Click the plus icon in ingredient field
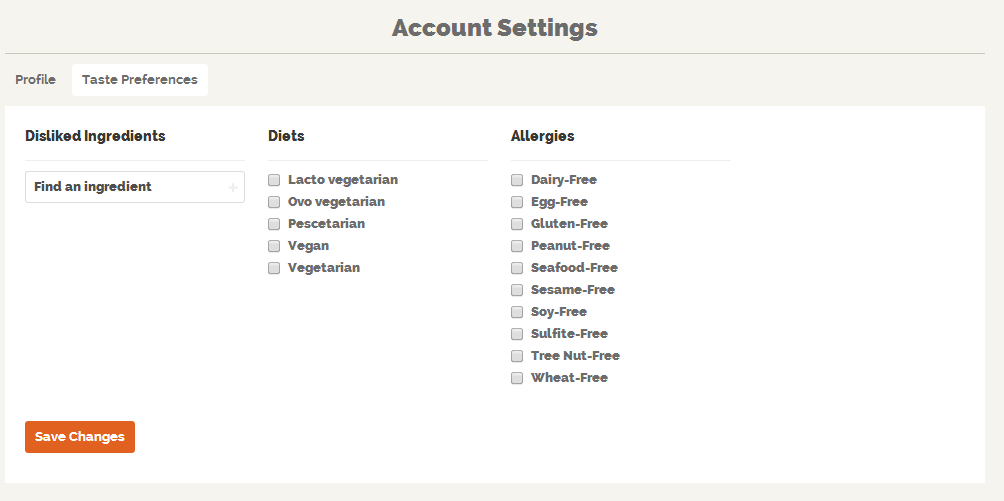Screen dimensions: 1004x501 pos(232,188)
